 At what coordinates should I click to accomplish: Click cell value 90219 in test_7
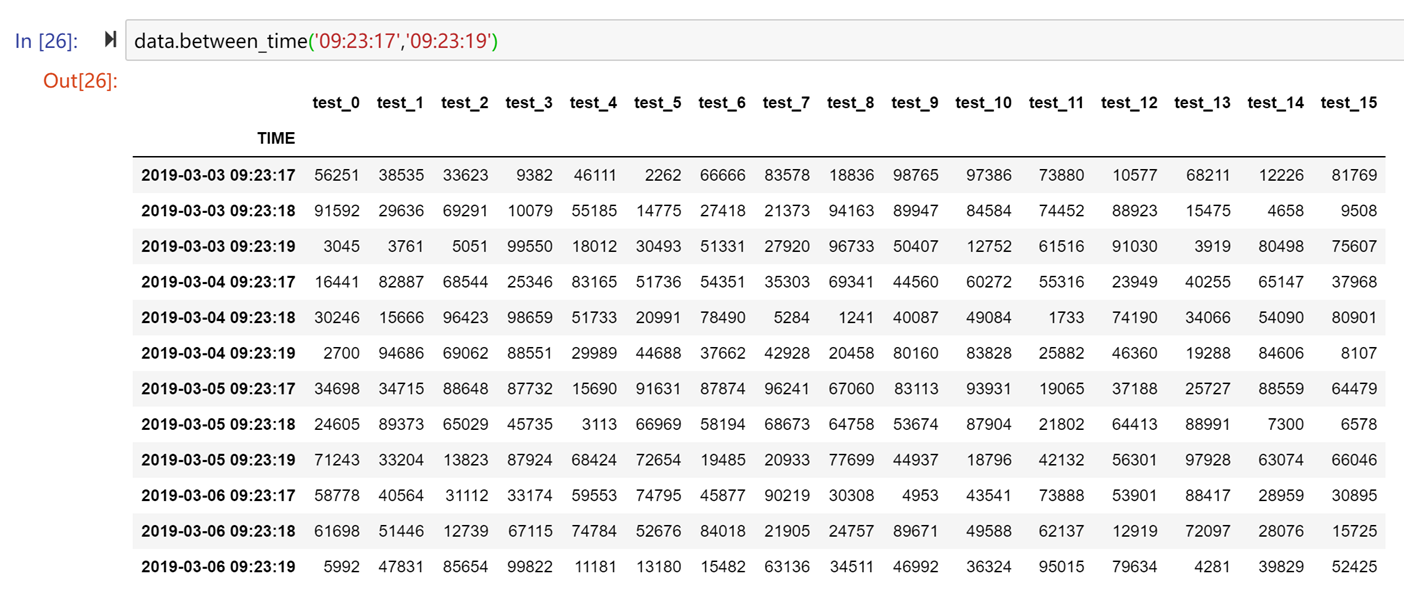787,495
